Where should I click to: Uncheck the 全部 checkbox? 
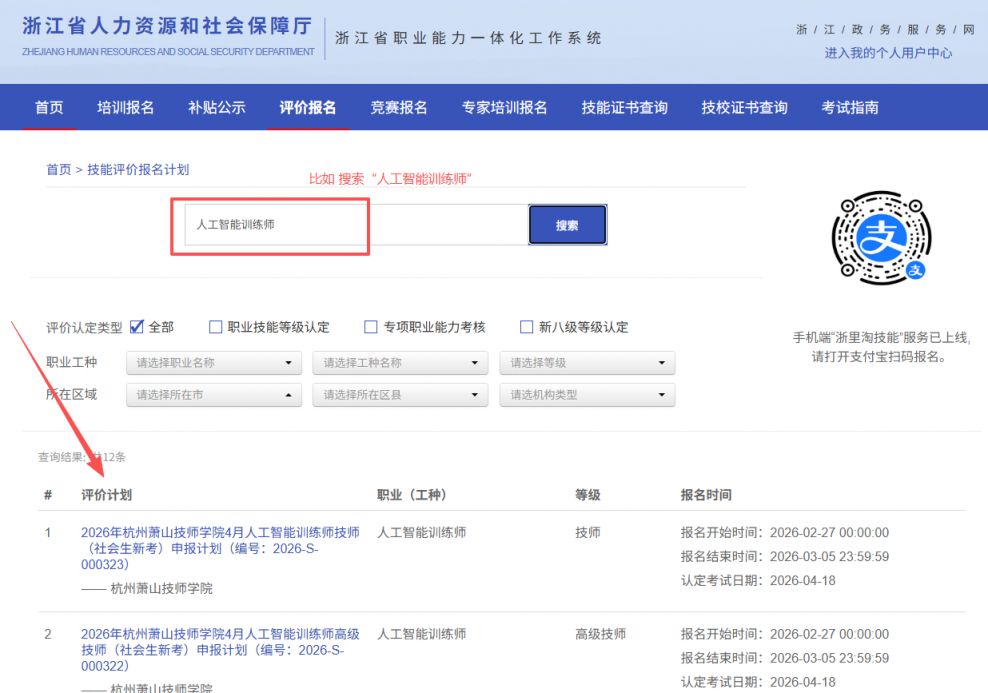click(137, 327)
